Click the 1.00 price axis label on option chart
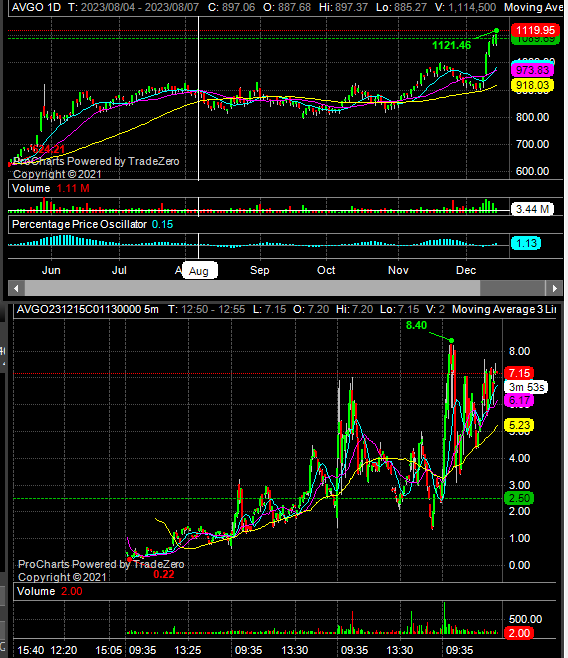This screenshot has height=658, width=568. pos(519,538)
